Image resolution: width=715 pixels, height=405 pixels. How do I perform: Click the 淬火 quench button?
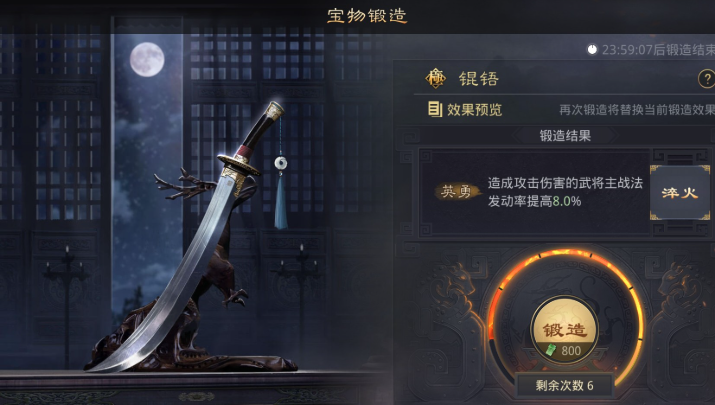pos(680,192)
